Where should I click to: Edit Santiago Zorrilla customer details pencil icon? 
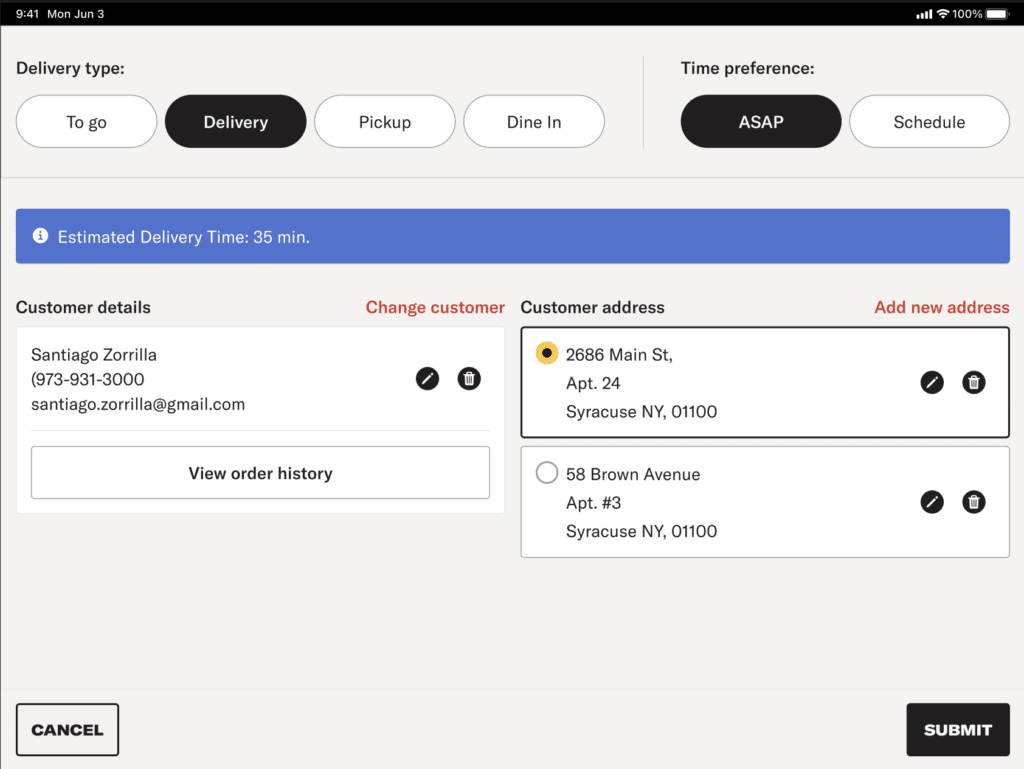(427, 379)
